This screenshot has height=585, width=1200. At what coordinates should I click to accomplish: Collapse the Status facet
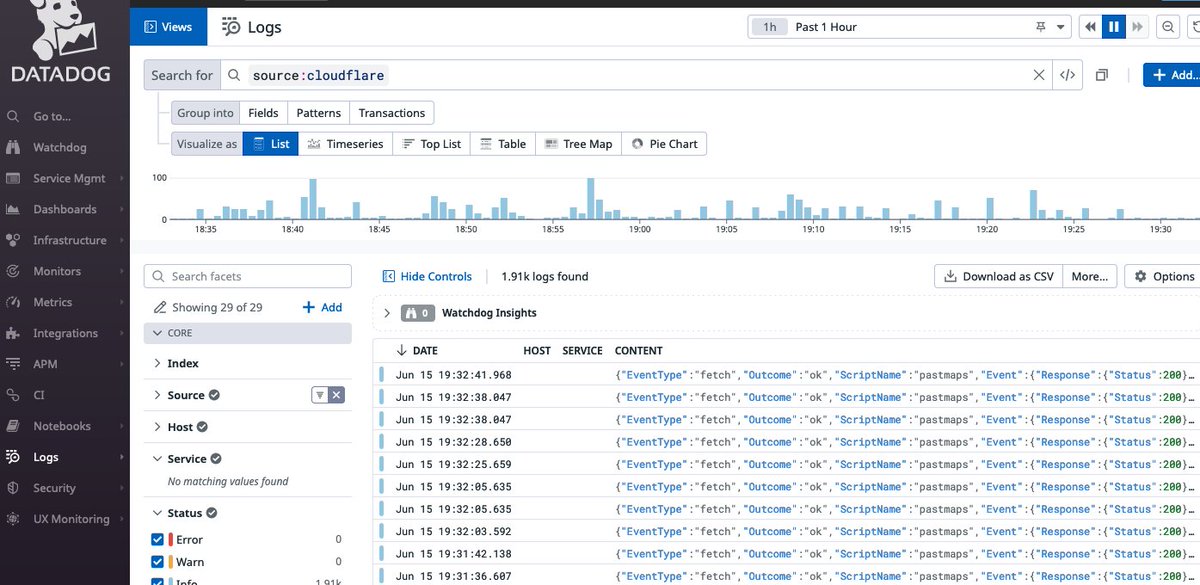(x=157, y=513)
